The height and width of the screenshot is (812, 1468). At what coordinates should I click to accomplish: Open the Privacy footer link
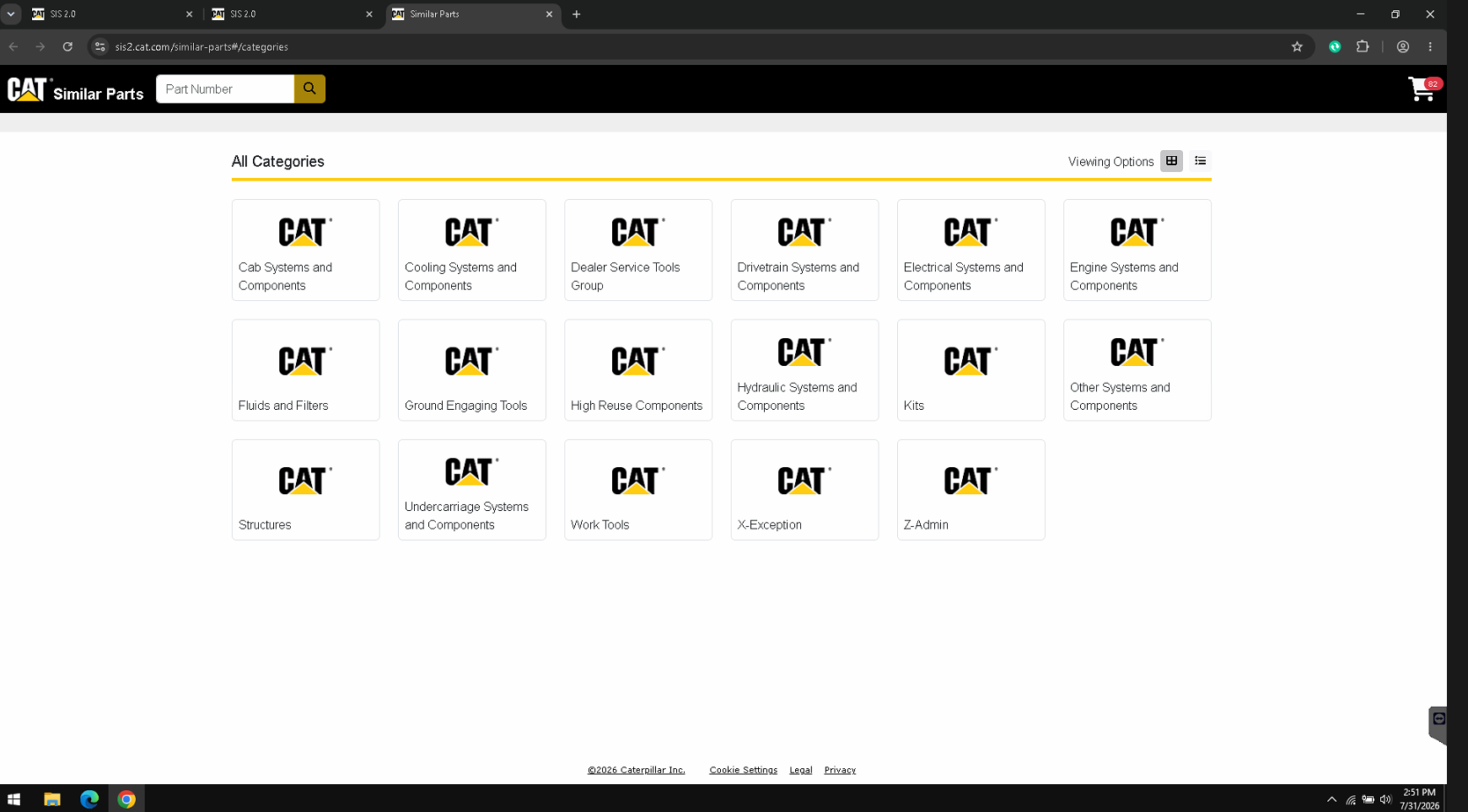840,770
